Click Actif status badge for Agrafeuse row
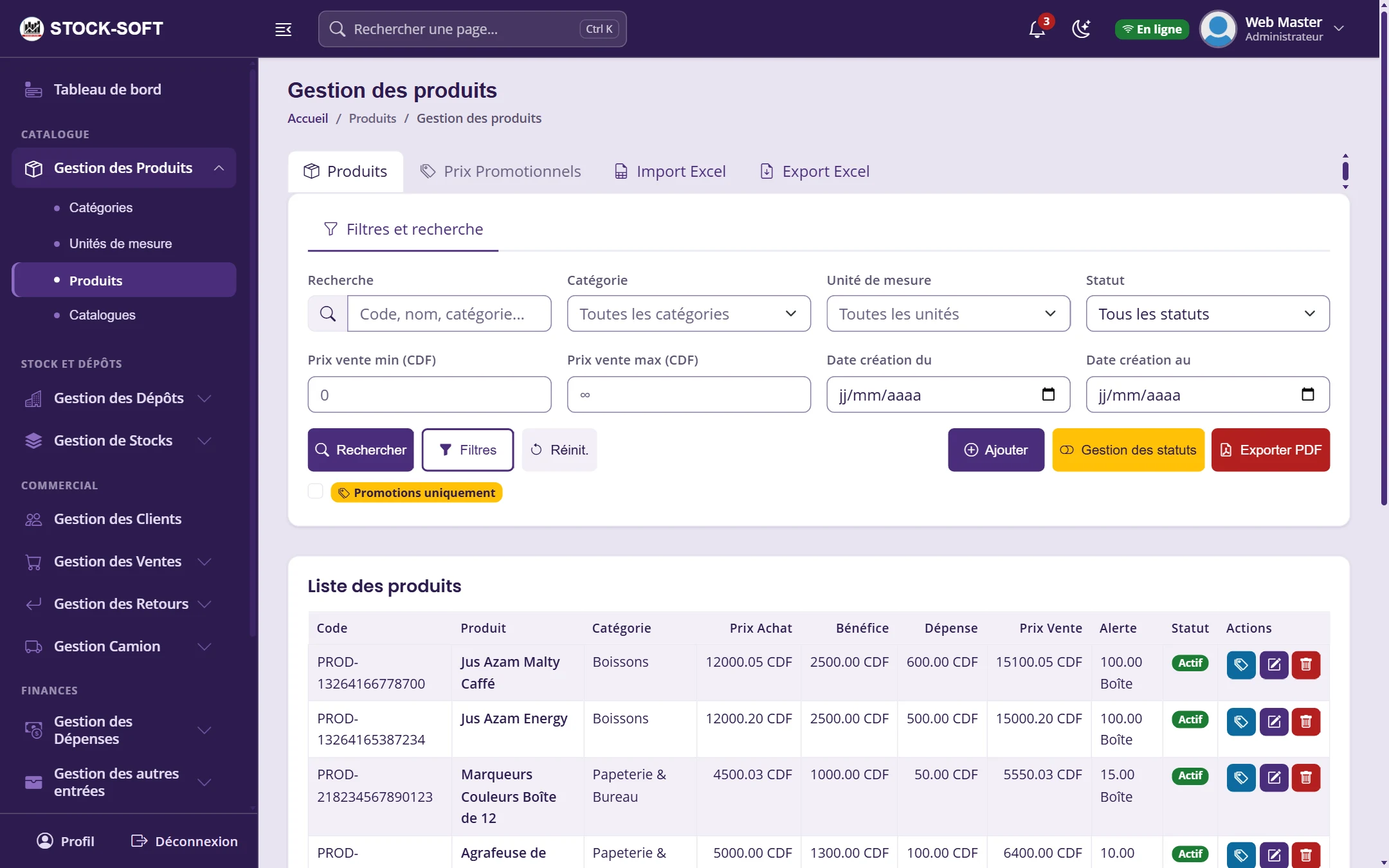Image resolution: width=1389 pixels, height=868 pixels. point(1190,854)
